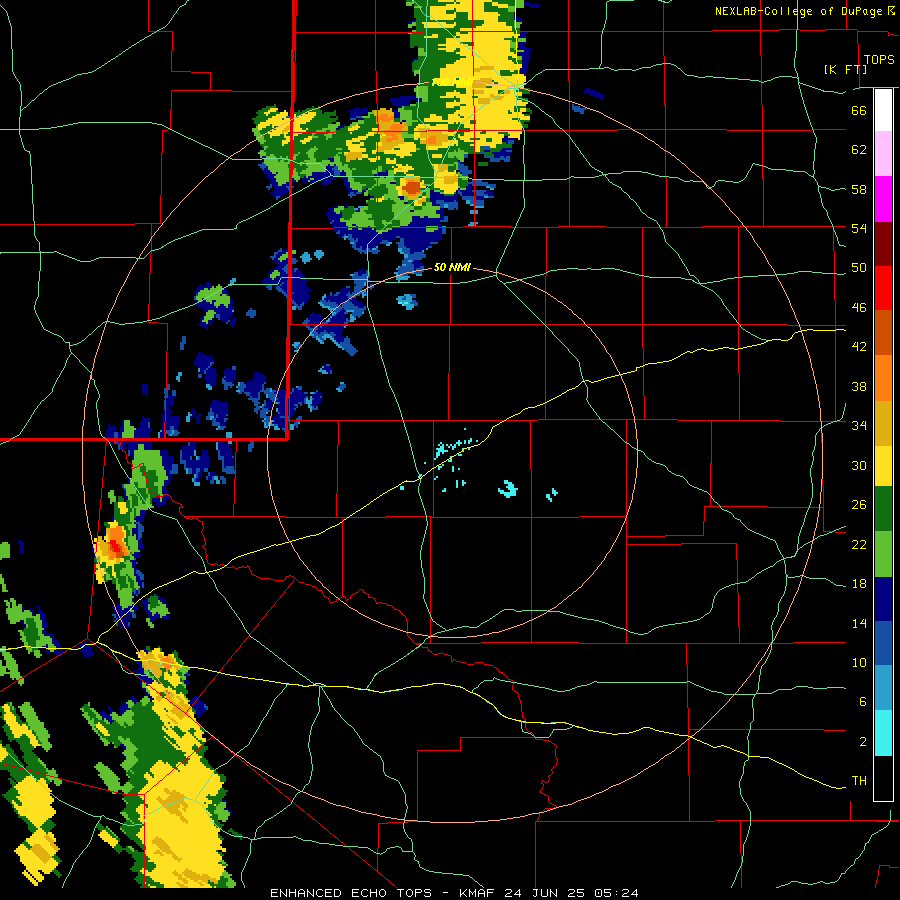Click the legend value 54
Screen dimensions: 900x900
tap(859, 228)
